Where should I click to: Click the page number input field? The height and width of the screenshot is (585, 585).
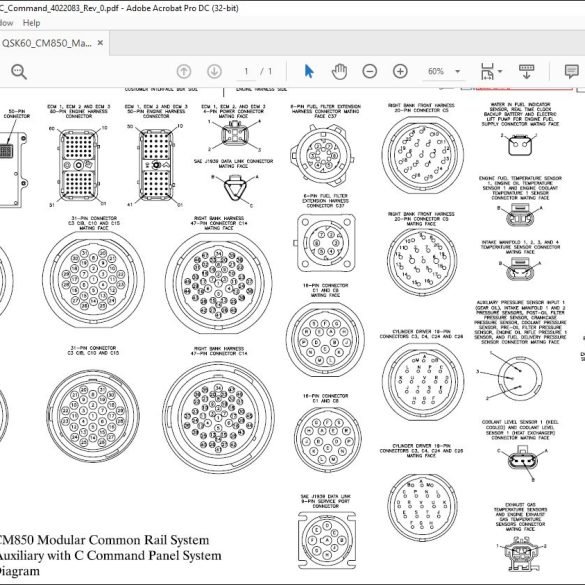pos(246,71)
